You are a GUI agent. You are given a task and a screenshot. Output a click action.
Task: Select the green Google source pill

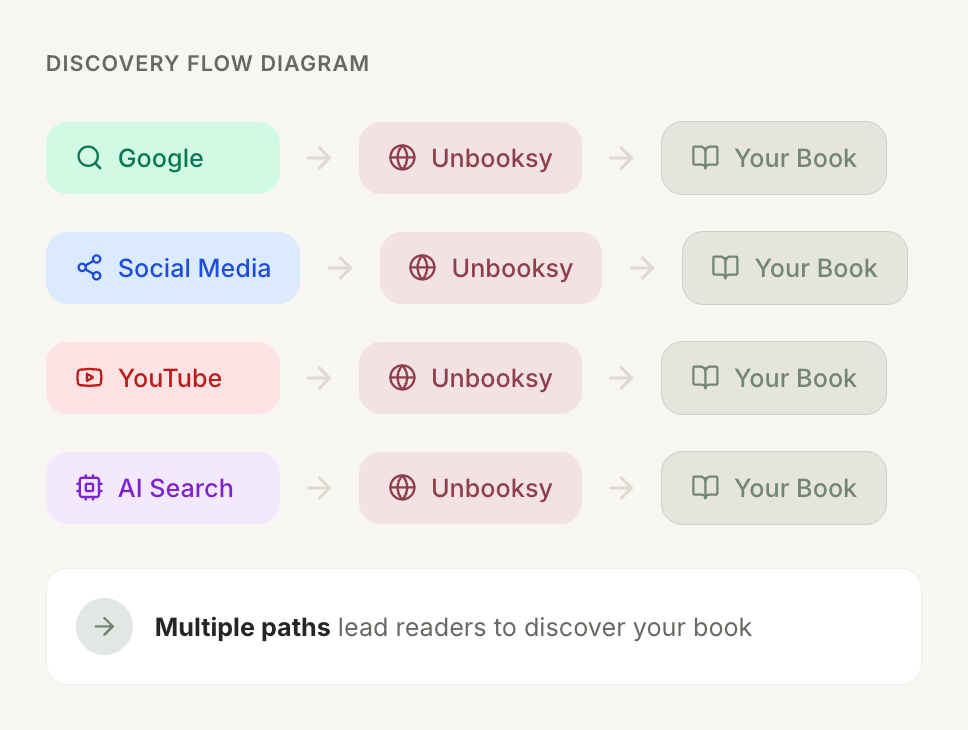(163, 157)
